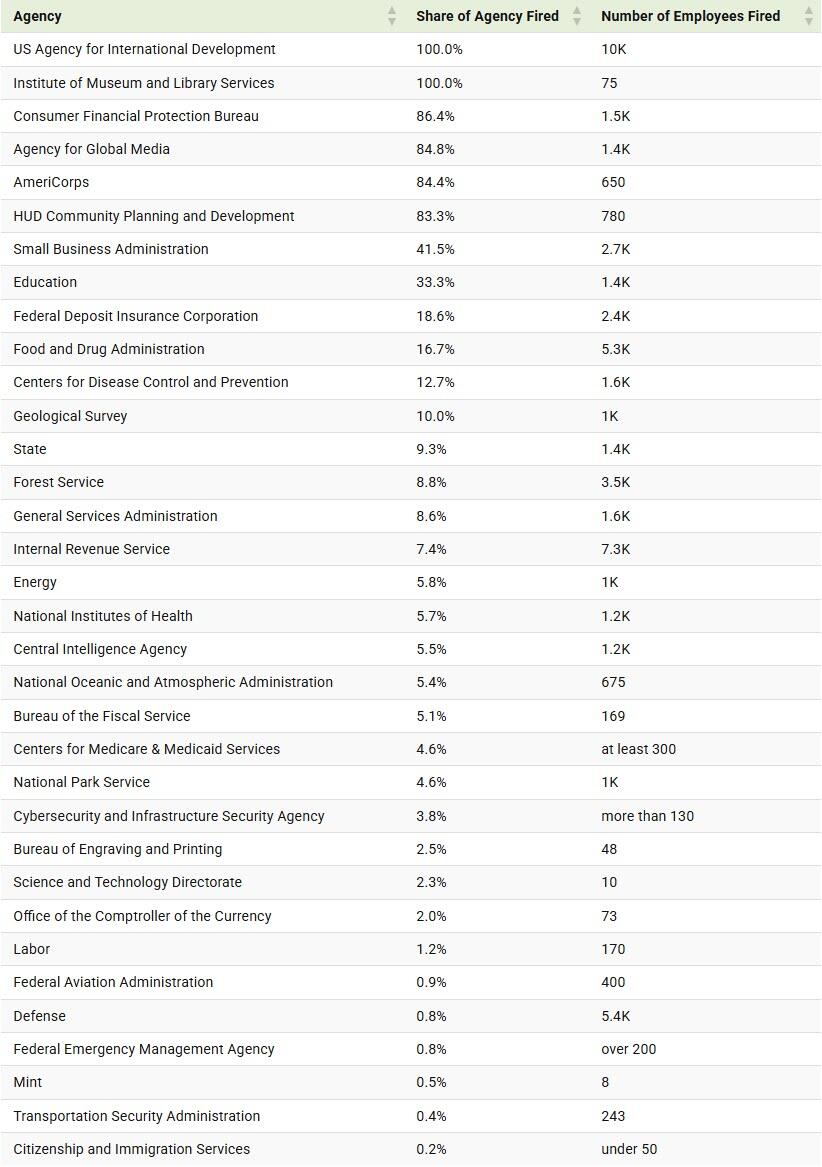Click the Consumer Financial Protection Bureau cell
The height and width of the screenshot is (1167, 822).
(136, 116)
